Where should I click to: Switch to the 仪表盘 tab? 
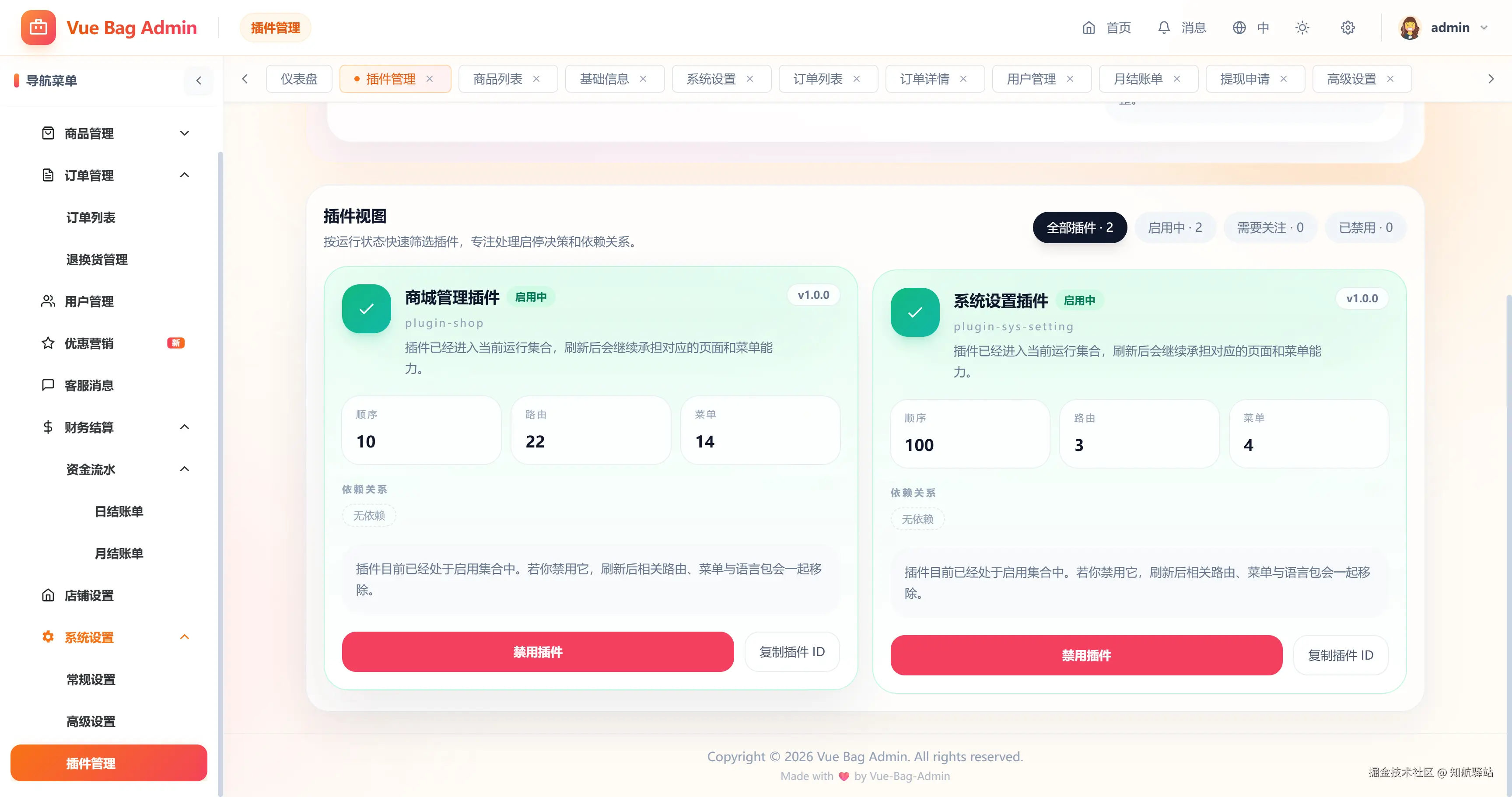point(299,79)
